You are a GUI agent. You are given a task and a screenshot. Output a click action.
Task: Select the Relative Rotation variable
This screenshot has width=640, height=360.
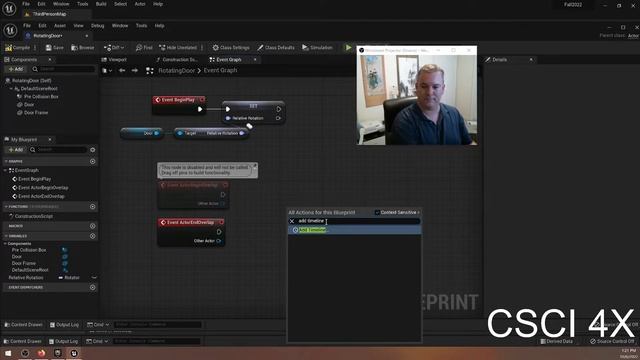point(26,278)
